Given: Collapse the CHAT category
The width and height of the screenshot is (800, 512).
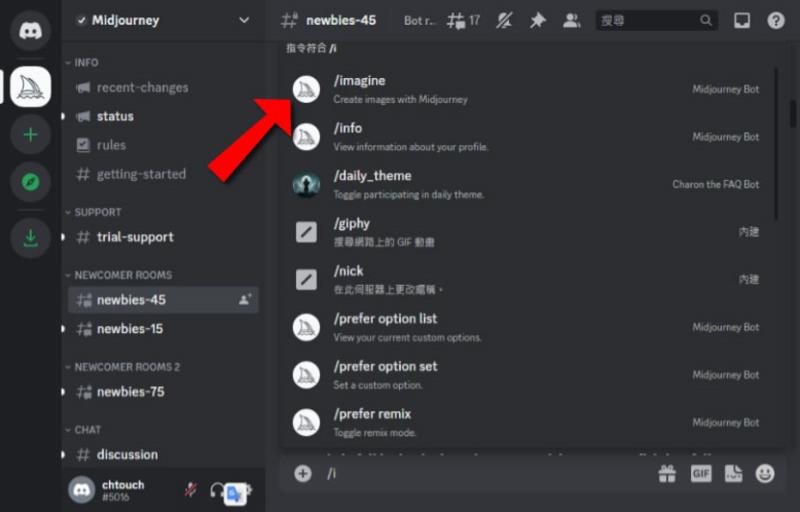Looking at the screenshot, I should pos(83,430).
